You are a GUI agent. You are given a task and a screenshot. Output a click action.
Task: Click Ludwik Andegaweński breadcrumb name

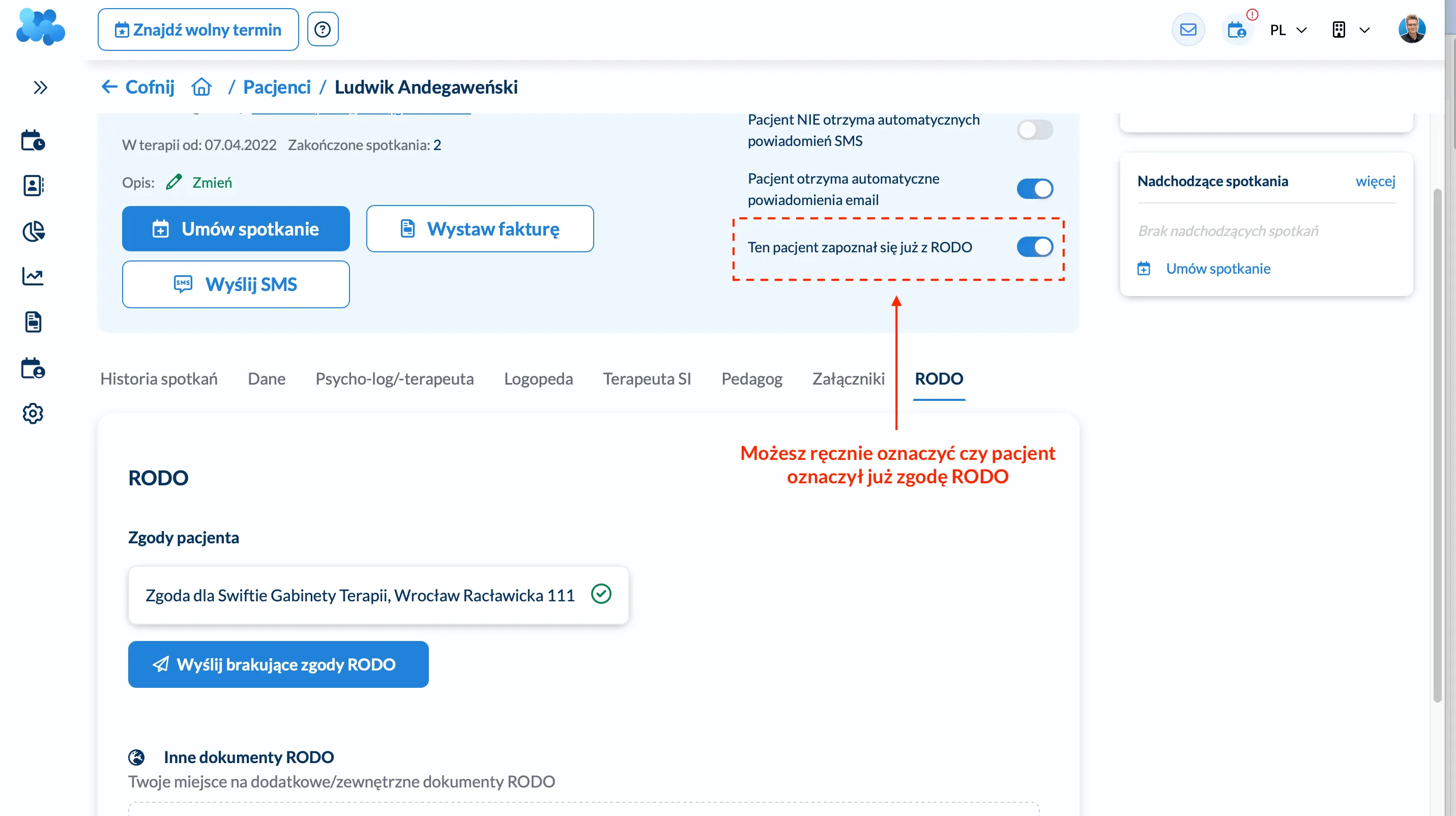point(426,87)
